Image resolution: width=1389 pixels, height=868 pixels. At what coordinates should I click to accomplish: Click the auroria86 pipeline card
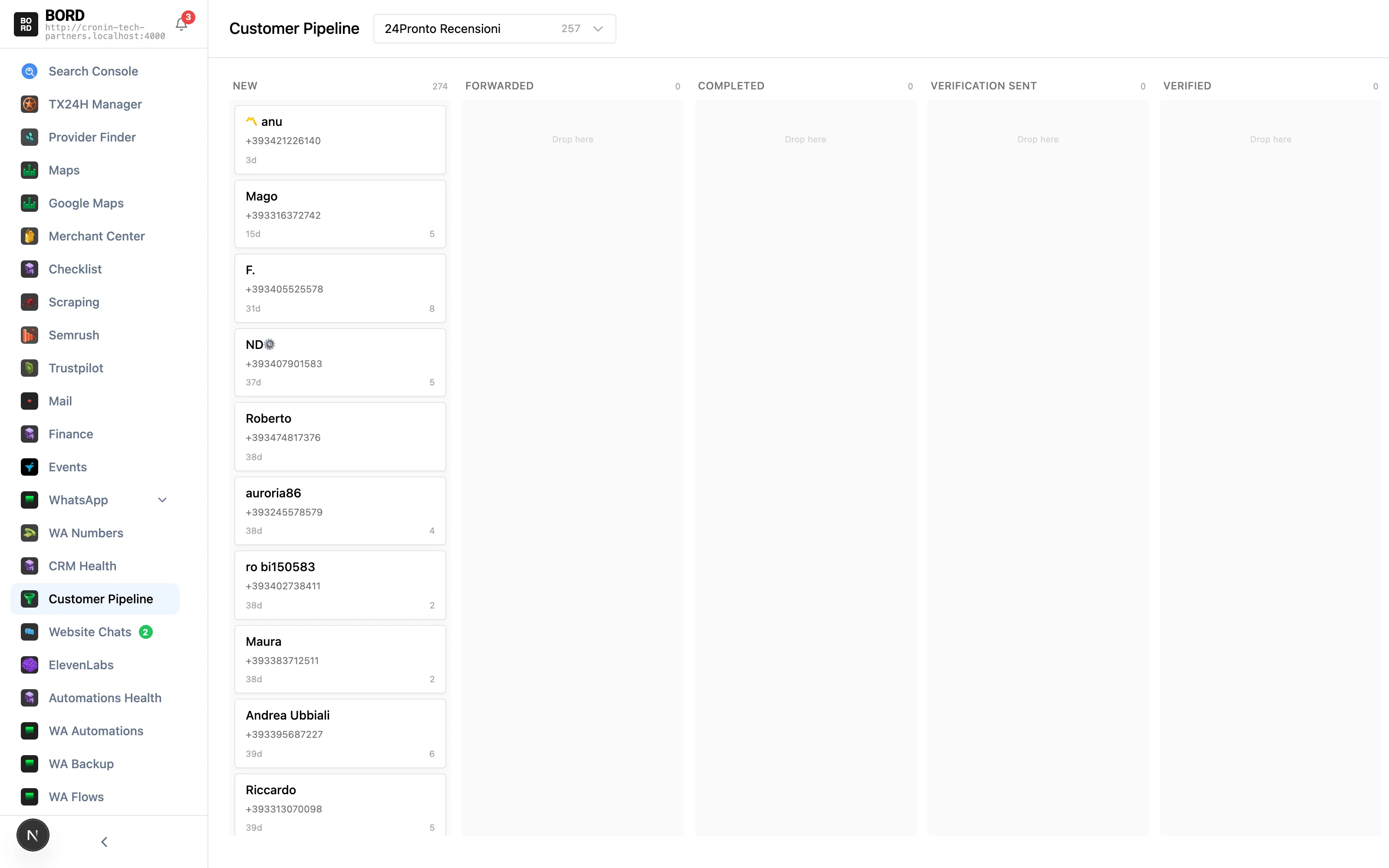[340, 510]
